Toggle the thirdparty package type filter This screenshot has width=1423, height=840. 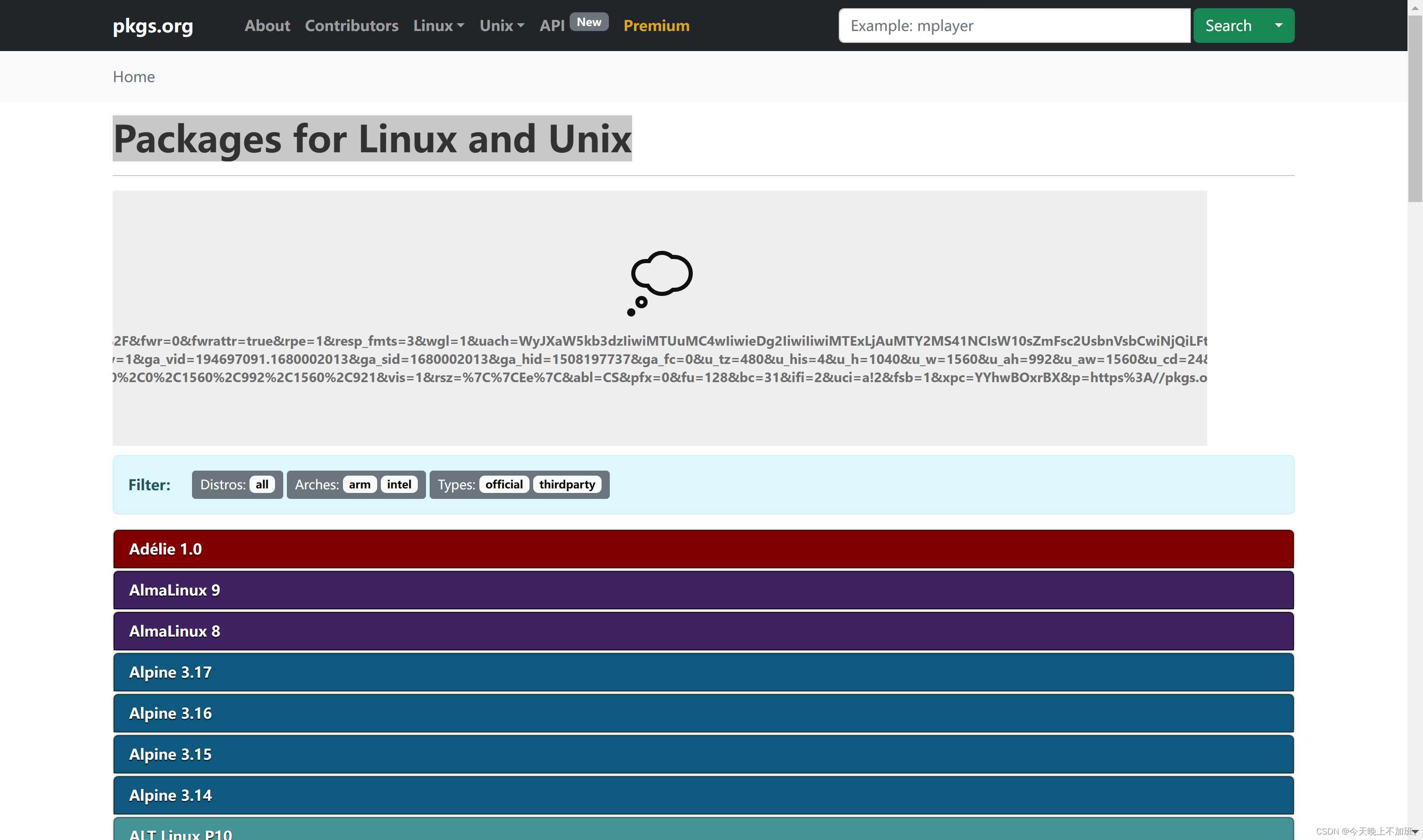pyautogui.click(x=567, y=484)
